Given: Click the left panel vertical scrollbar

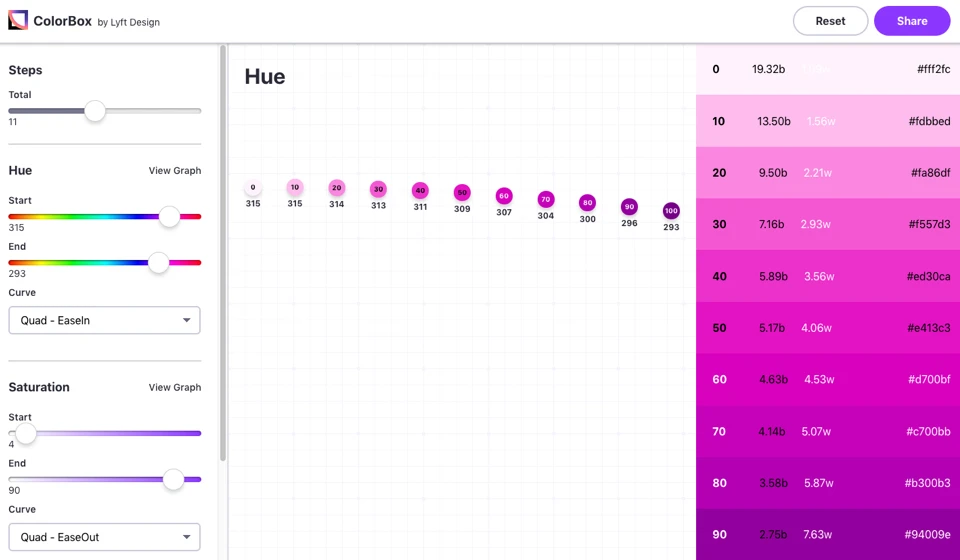Looking at the screenshot, I should click(223, 253).
